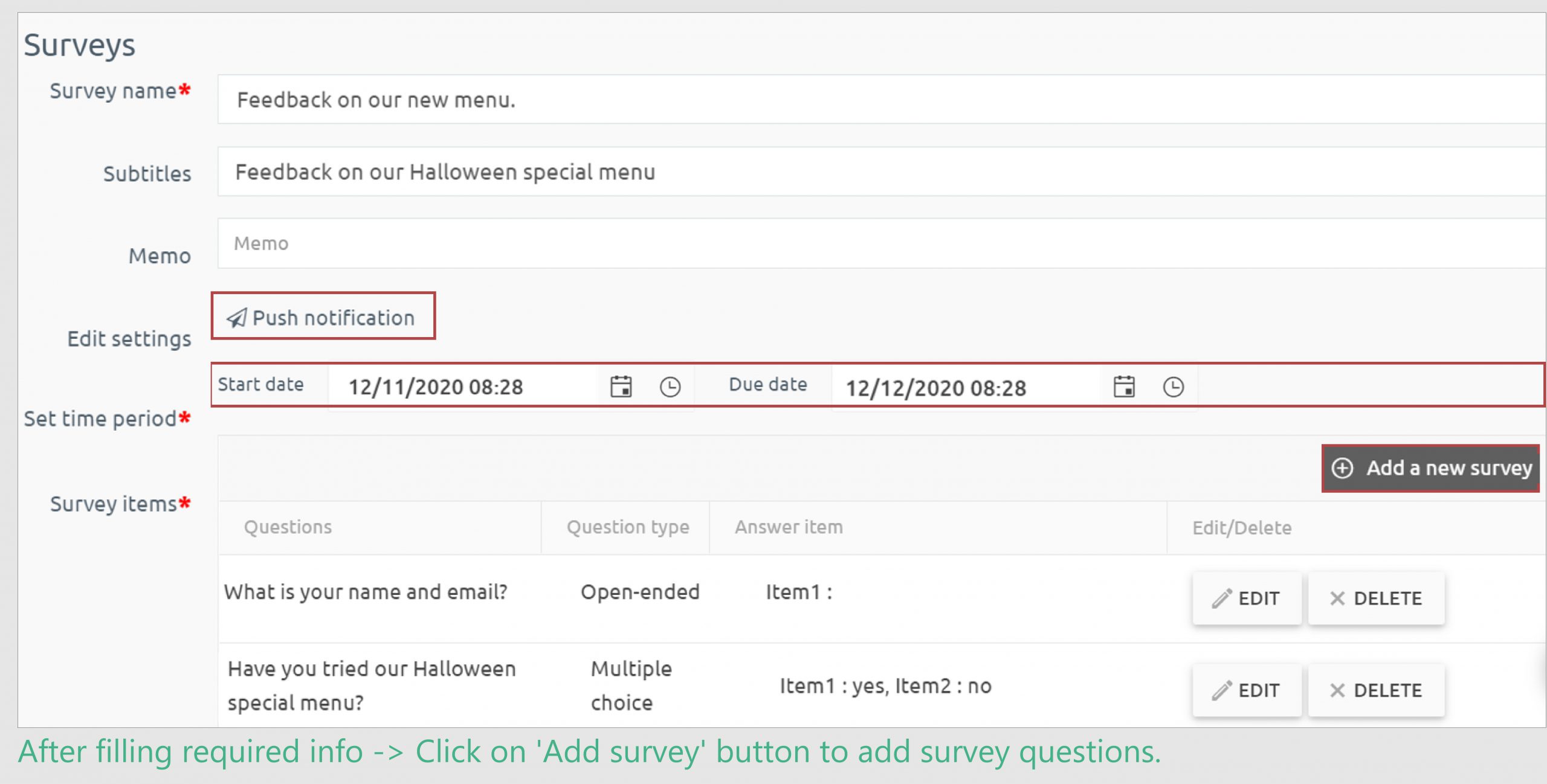Click the Question type column header

[628, 527]
